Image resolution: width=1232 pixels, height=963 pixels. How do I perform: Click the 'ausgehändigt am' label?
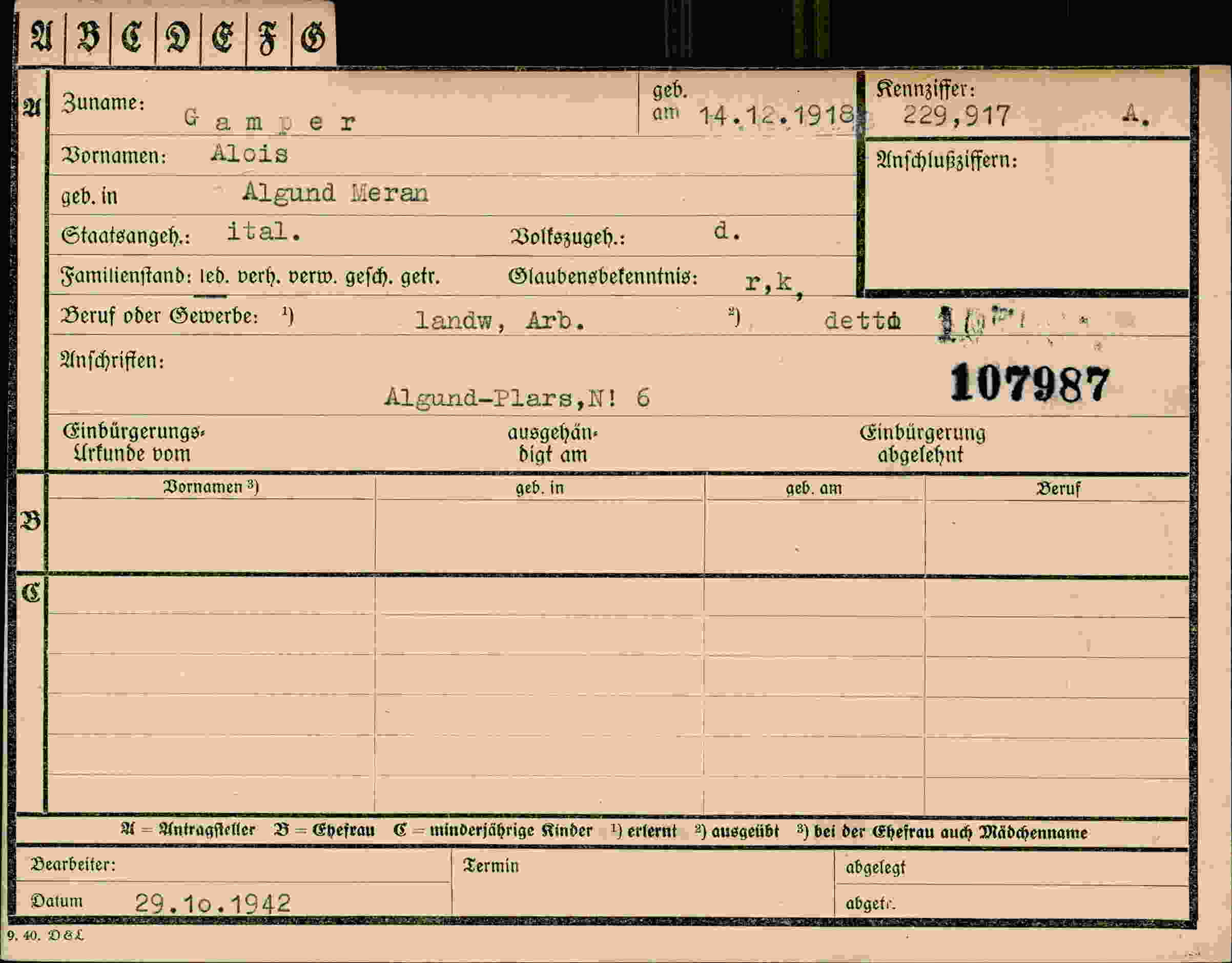tap(553, 444)
